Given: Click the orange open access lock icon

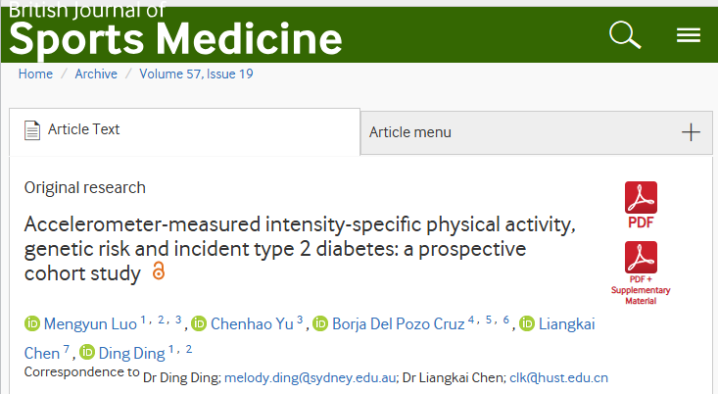Looking at the screenshot, I should pyautogui.click(x=158, y=271).
